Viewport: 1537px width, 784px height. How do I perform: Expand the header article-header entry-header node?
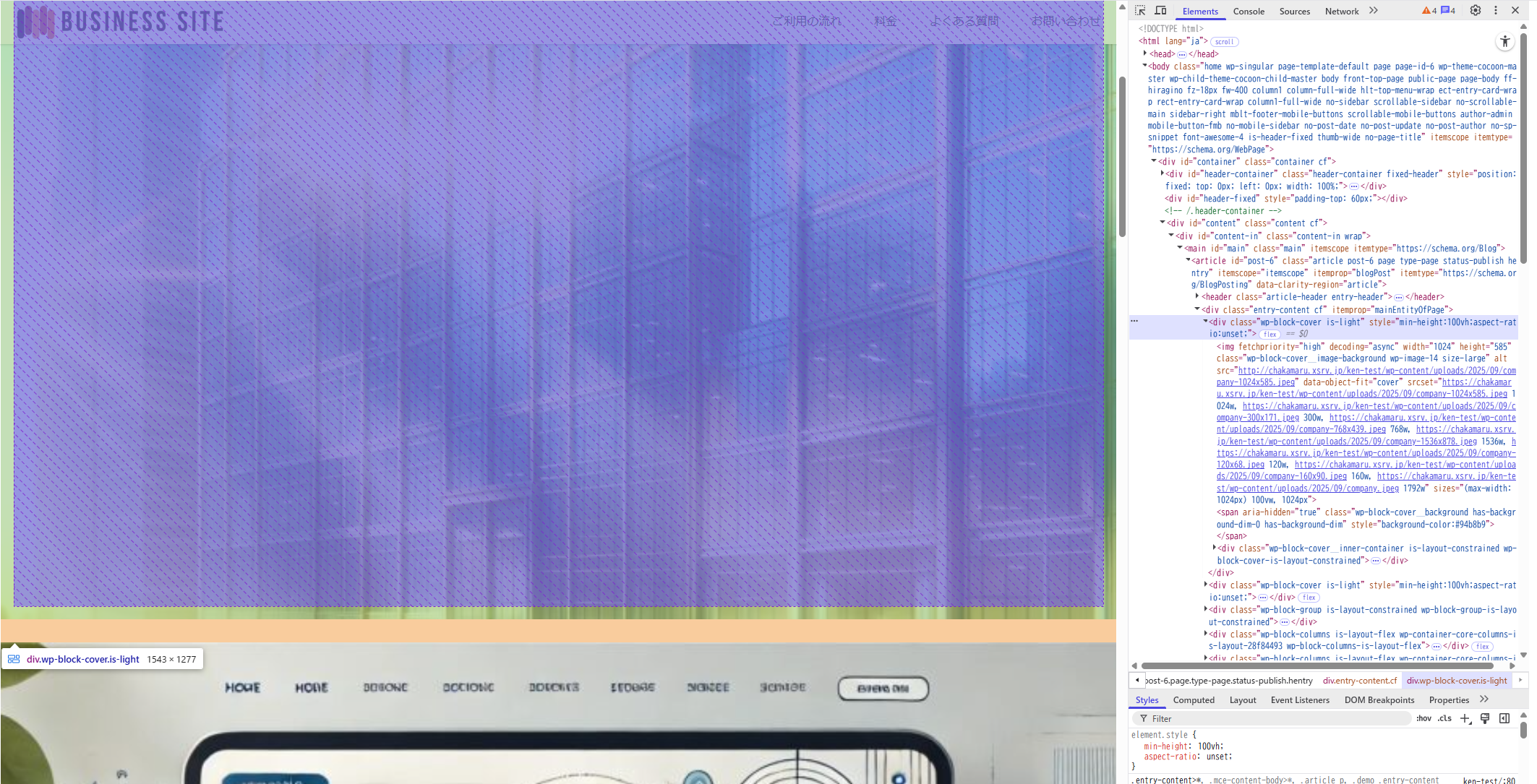point(1197,297)
